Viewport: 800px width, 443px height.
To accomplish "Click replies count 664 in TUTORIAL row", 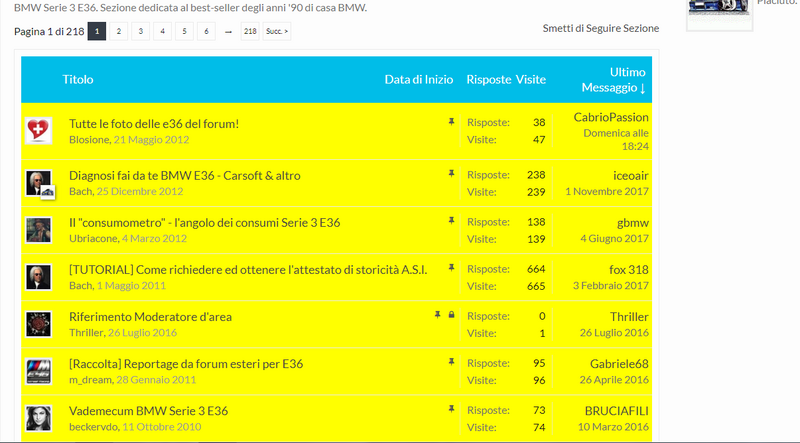I will [536, 269].
